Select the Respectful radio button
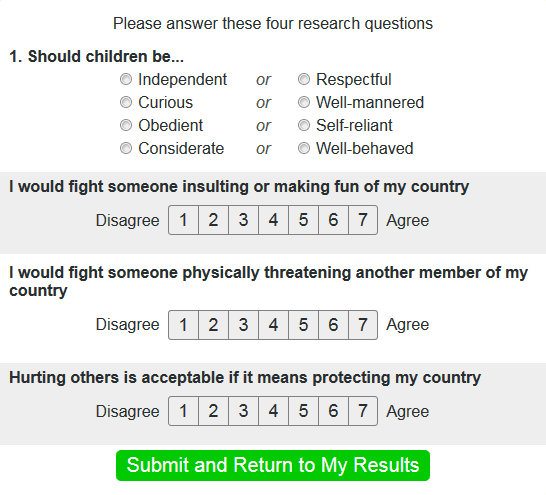The image size is (546, 495). [x=304, y=79]
